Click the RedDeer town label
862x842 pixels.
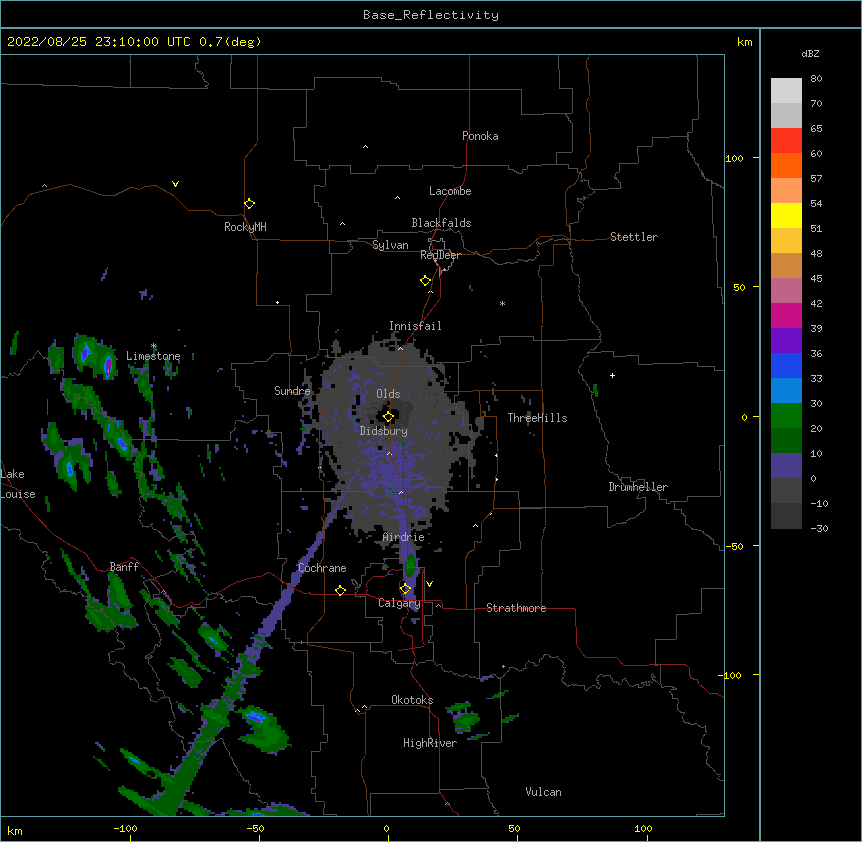point(440,255)
